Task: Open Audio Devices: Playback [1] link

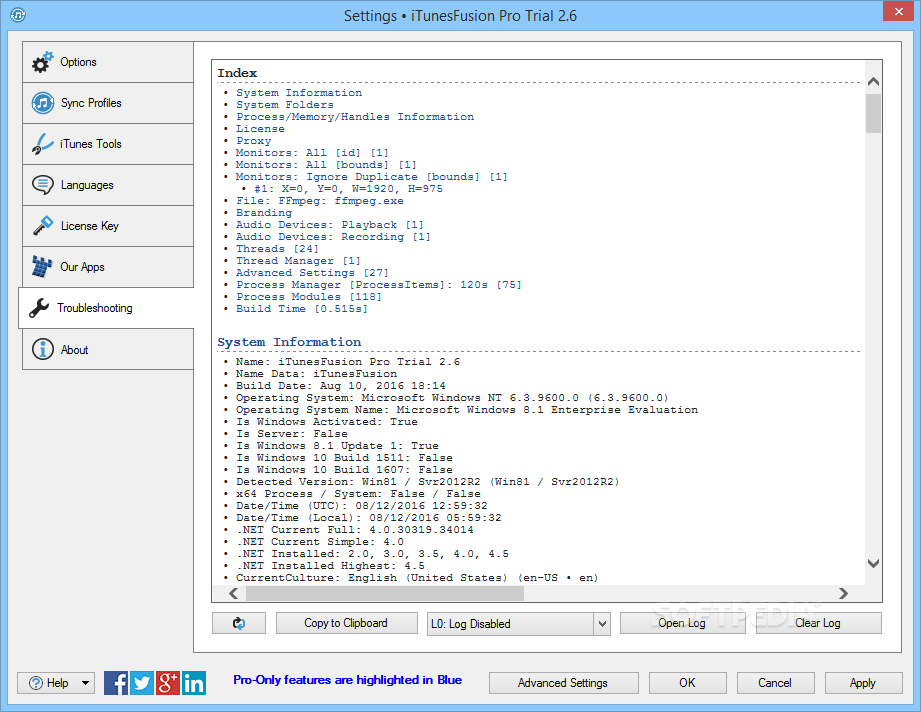Action: 330,225
